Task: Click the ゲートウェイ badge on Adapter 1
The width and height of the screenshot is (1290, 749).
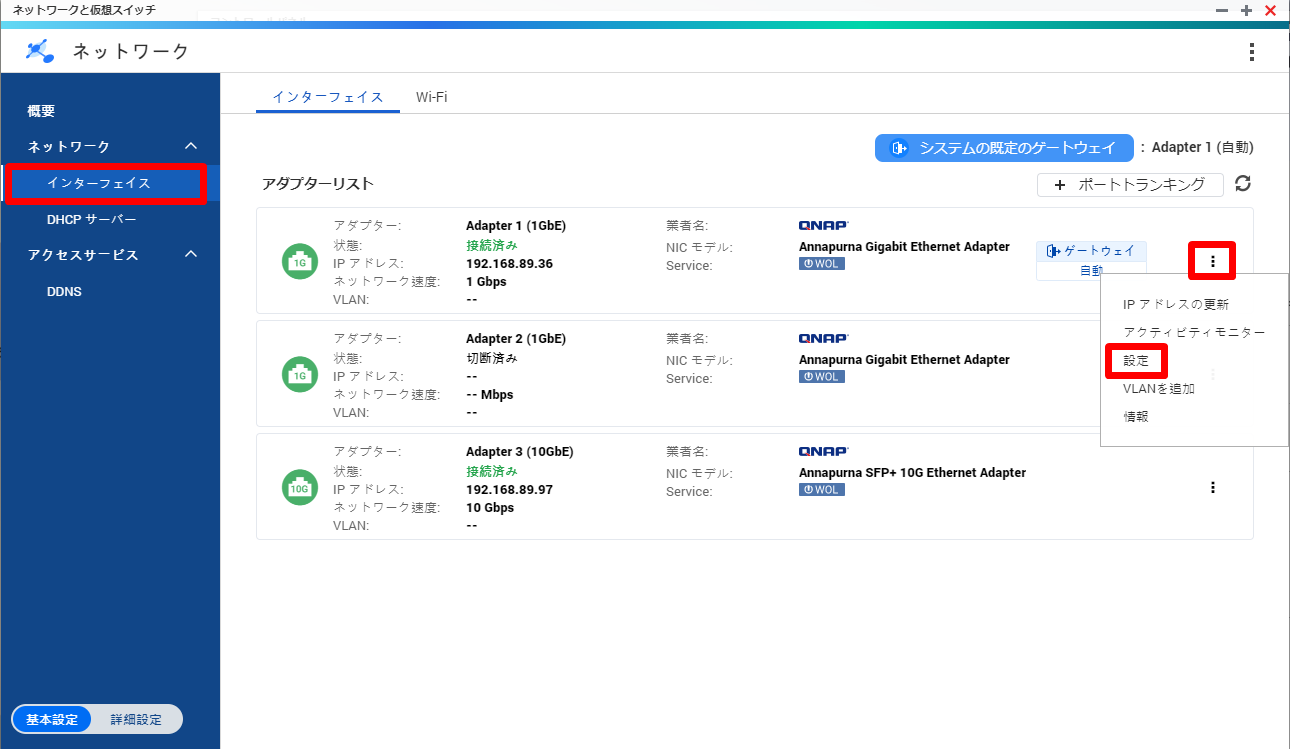Action: pos(1091,251)
